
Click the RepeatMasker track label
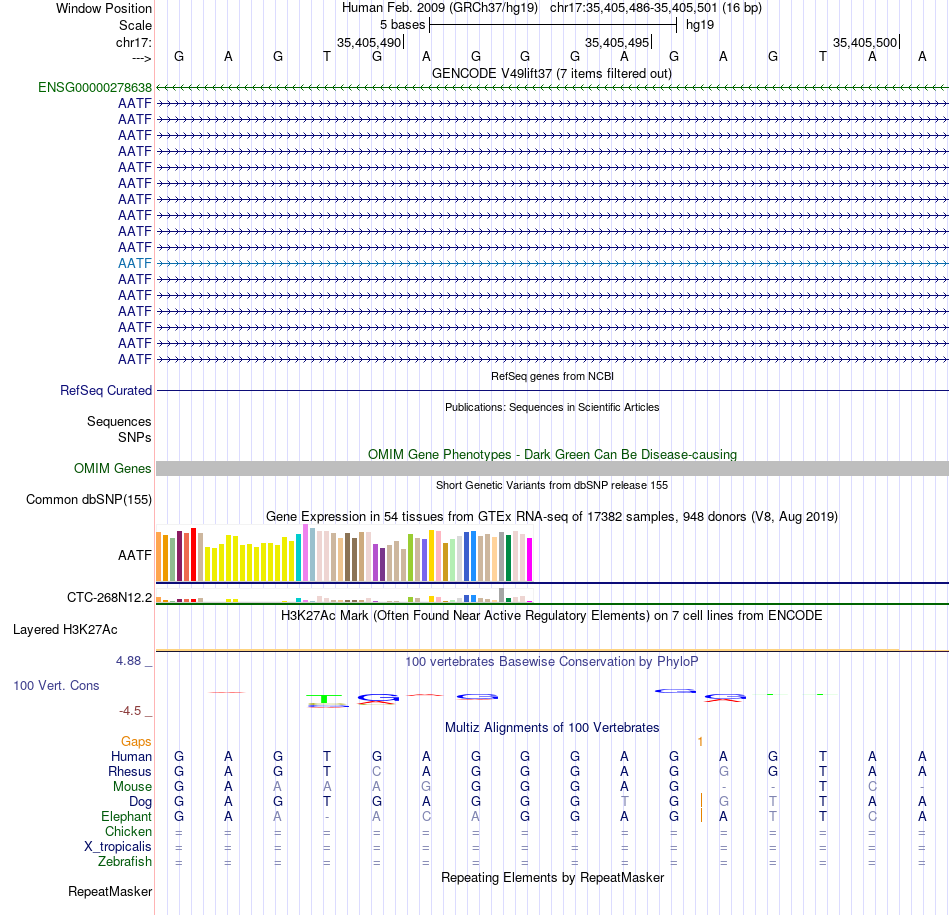[110, 891]
